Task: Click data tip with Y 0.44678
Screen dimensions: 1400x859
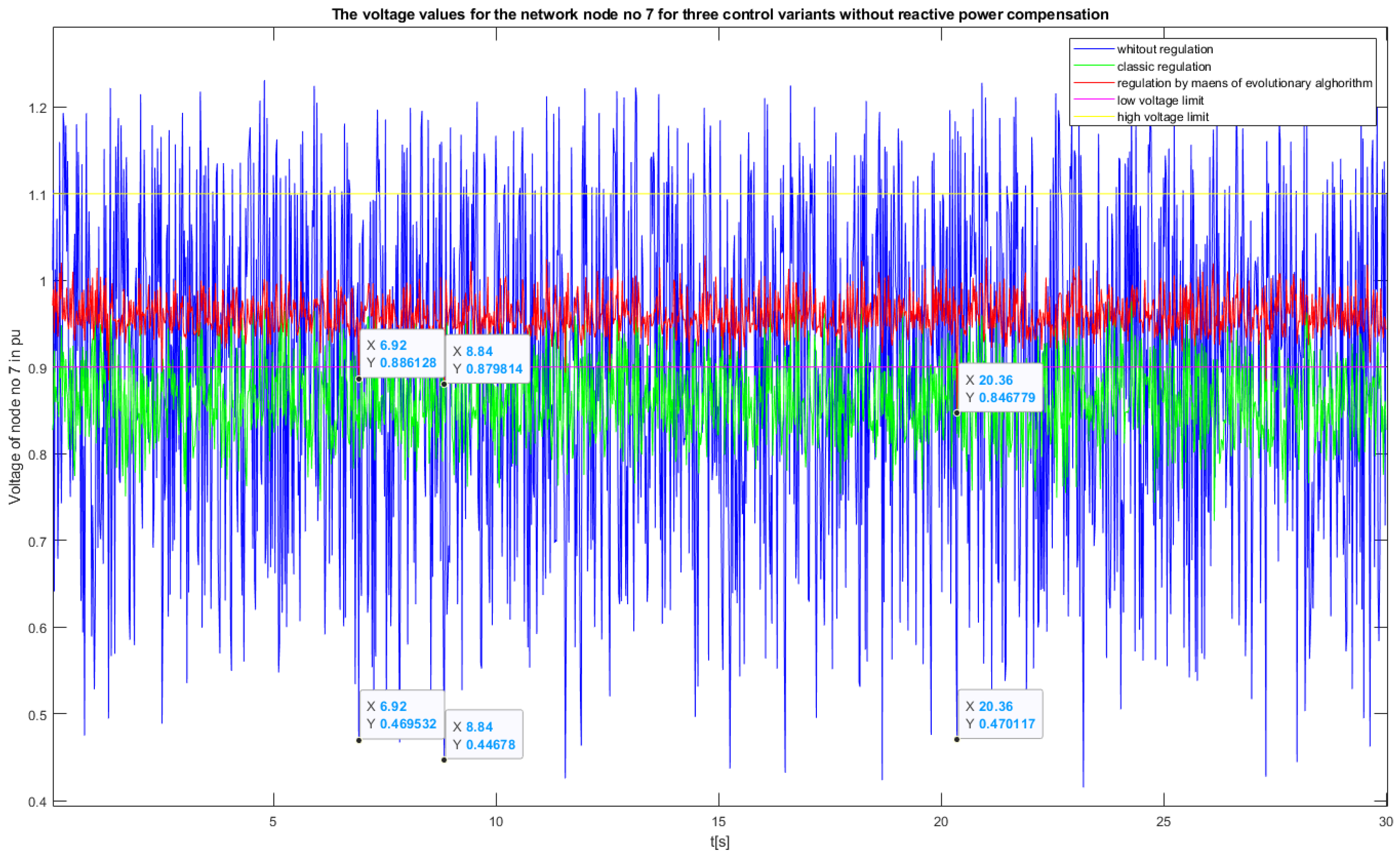Action: pos(483,735)
